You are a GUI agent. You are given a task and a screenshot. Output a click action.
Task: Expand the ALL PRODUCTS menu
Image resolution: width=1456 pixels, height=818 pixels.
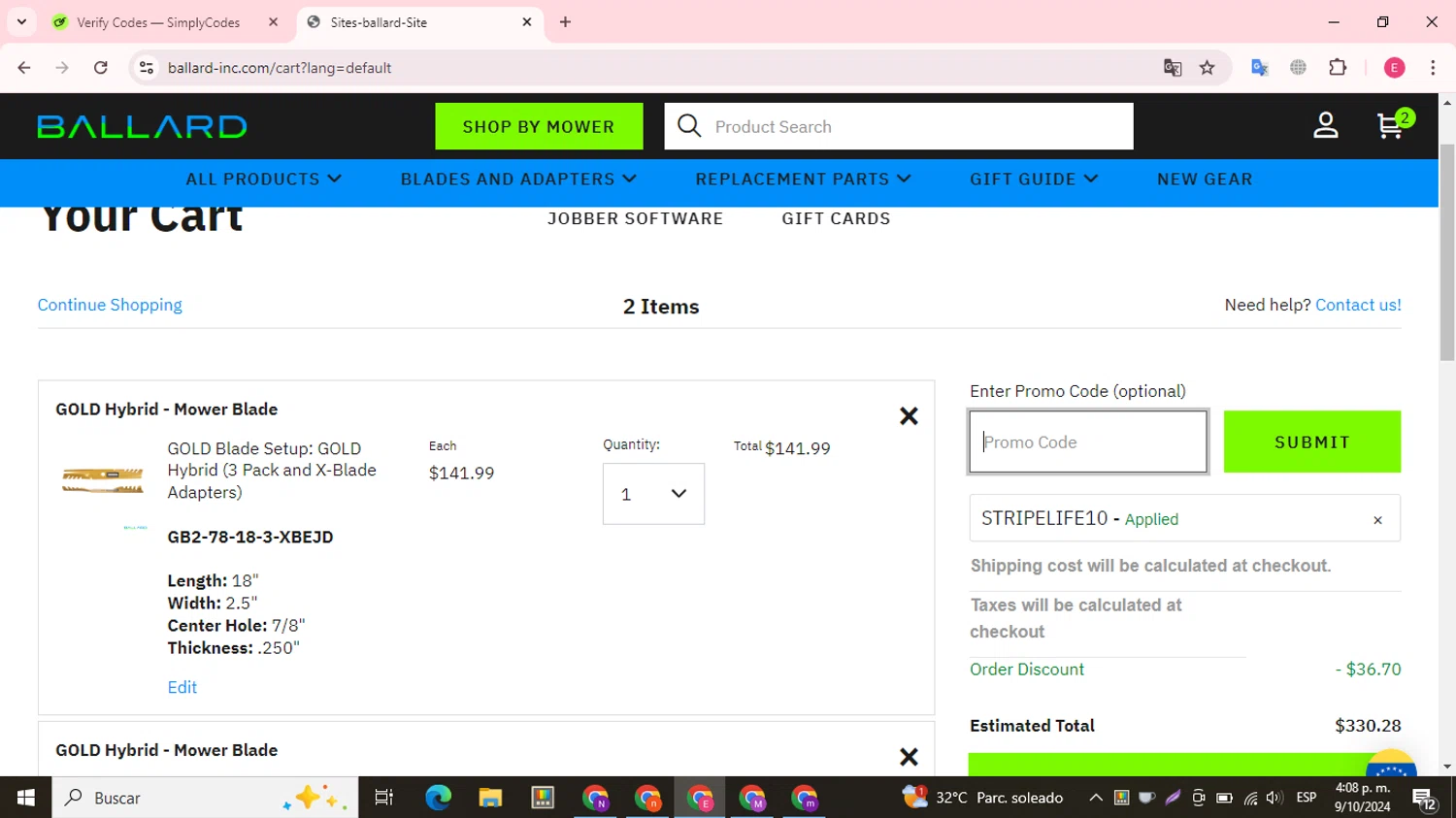coord(264,180)
